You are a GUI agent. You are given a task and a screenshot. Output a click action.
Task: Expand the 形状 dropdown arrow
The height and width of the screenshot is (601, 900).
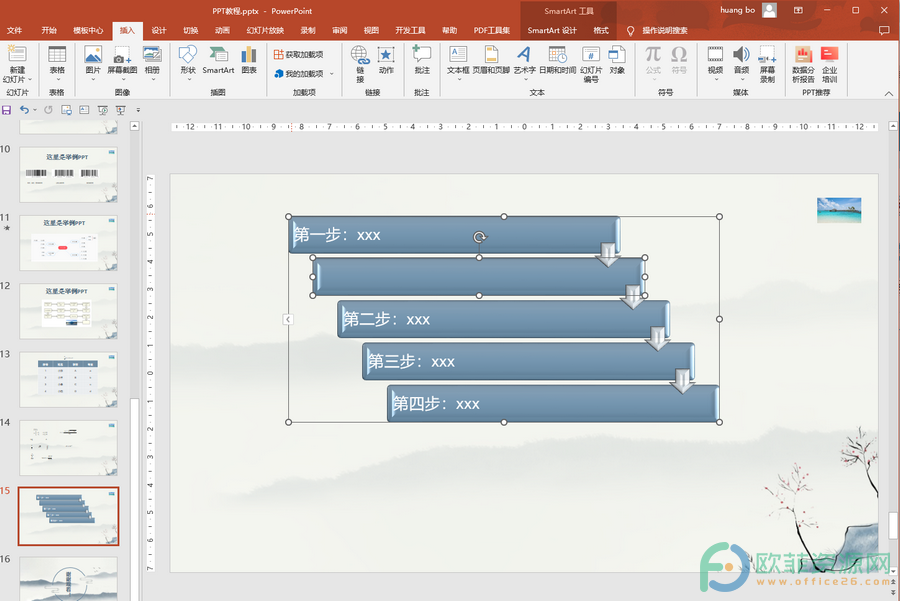pos(189,80)
